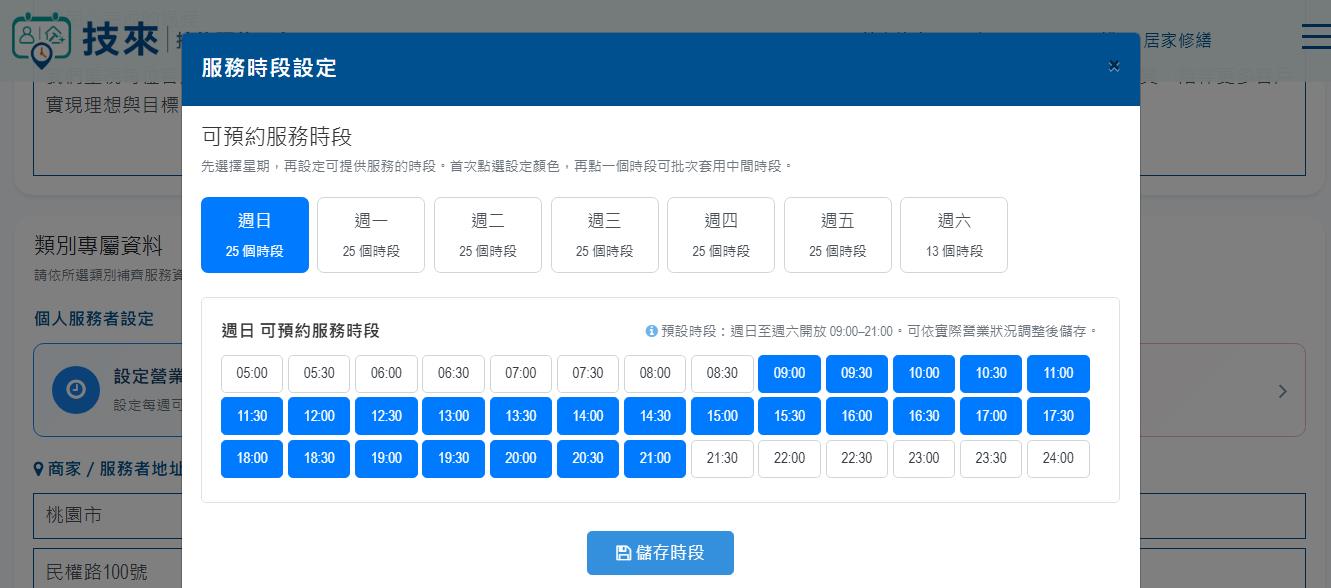Deselect the 10:30 time slot

point(991,373)
